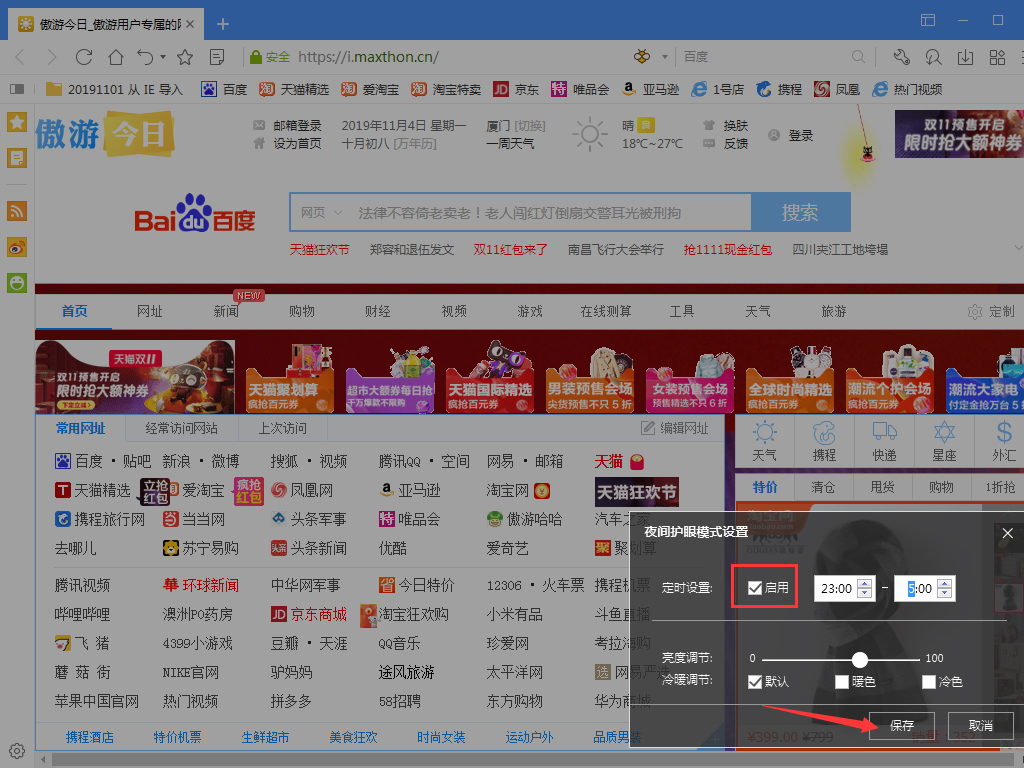The height and width of the screenshot is (768, 1024).
Task: Check the 暖色 warm color option
Action: click(x=843, y=682)
